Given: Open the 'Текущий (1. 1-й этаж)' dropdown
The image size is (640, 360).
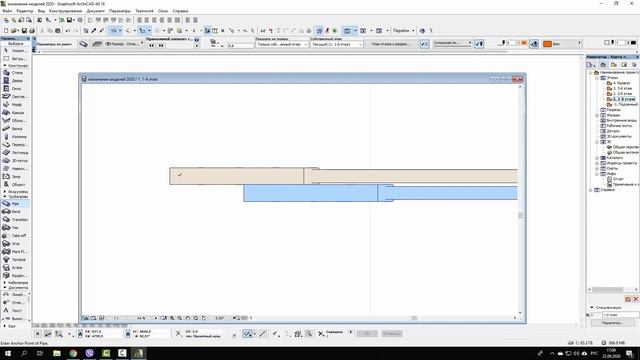Looking at the screenshot, I should [x=337, y=44].
